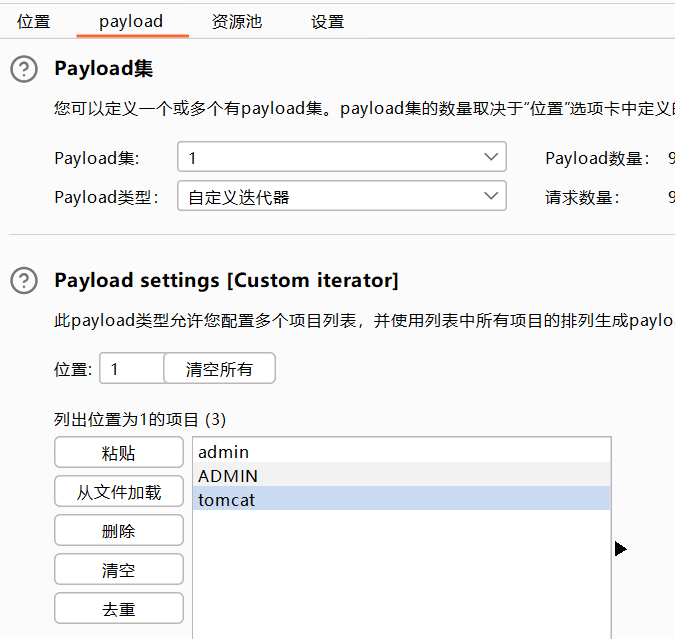Image resolution: width=675 pixels, height=639 pixels.
Task: Open the 资源池 tab
Action: pyautogui.click(x=237, y=21)
